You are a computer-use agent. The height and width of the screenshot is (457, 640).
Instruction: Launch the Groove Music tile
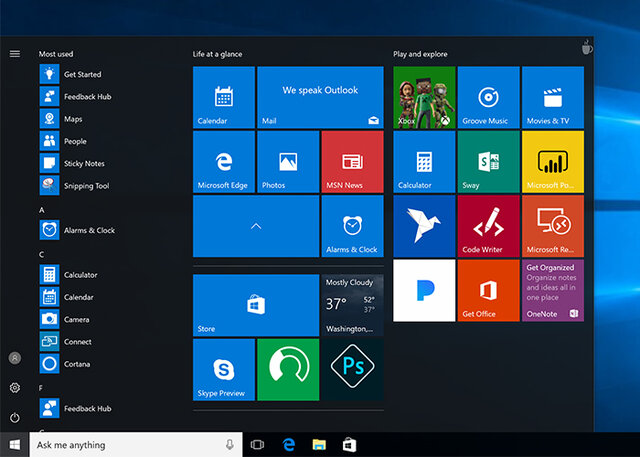coord(489,98)
